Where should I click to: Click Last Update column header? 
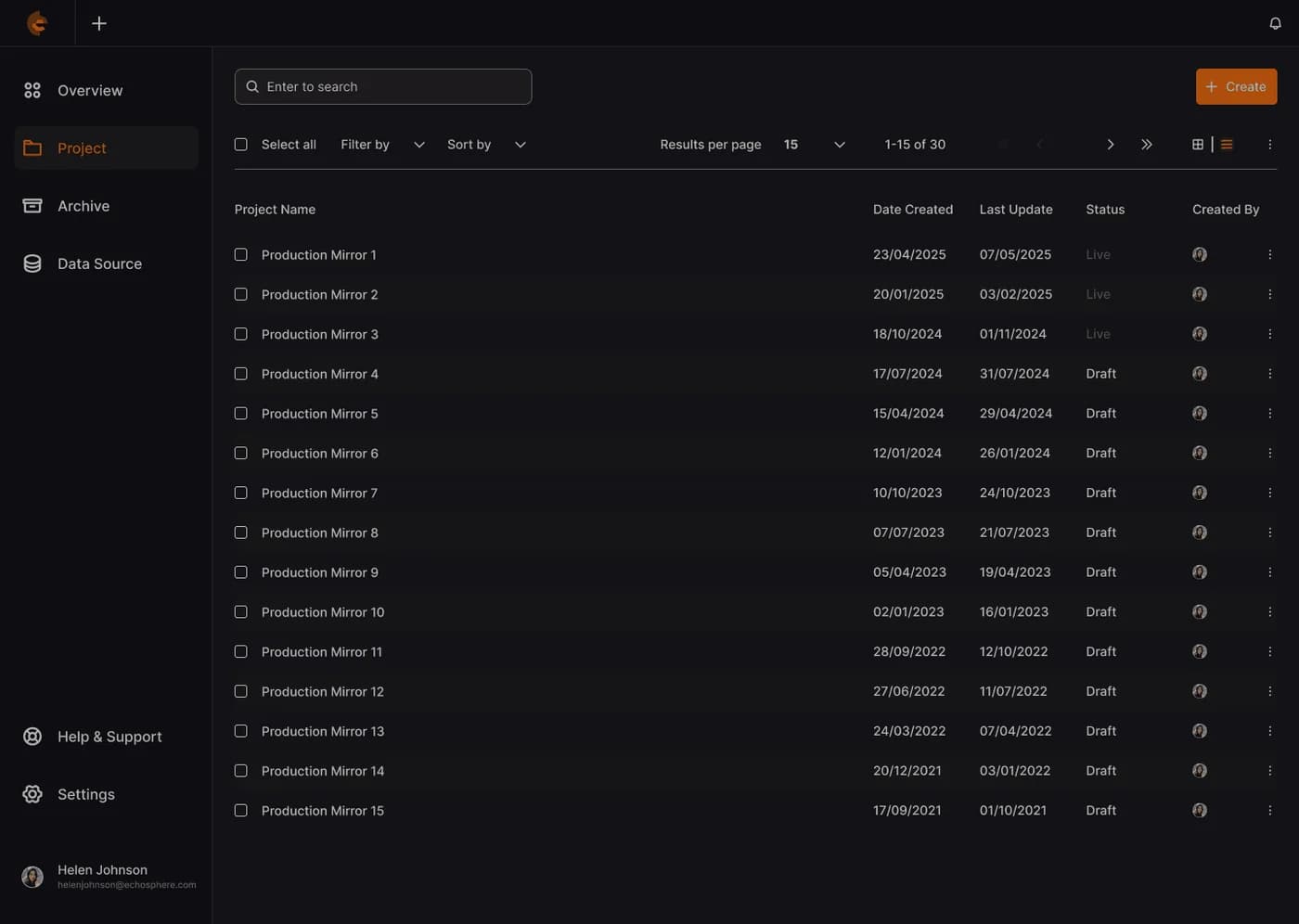click(x=1016, y=210)
